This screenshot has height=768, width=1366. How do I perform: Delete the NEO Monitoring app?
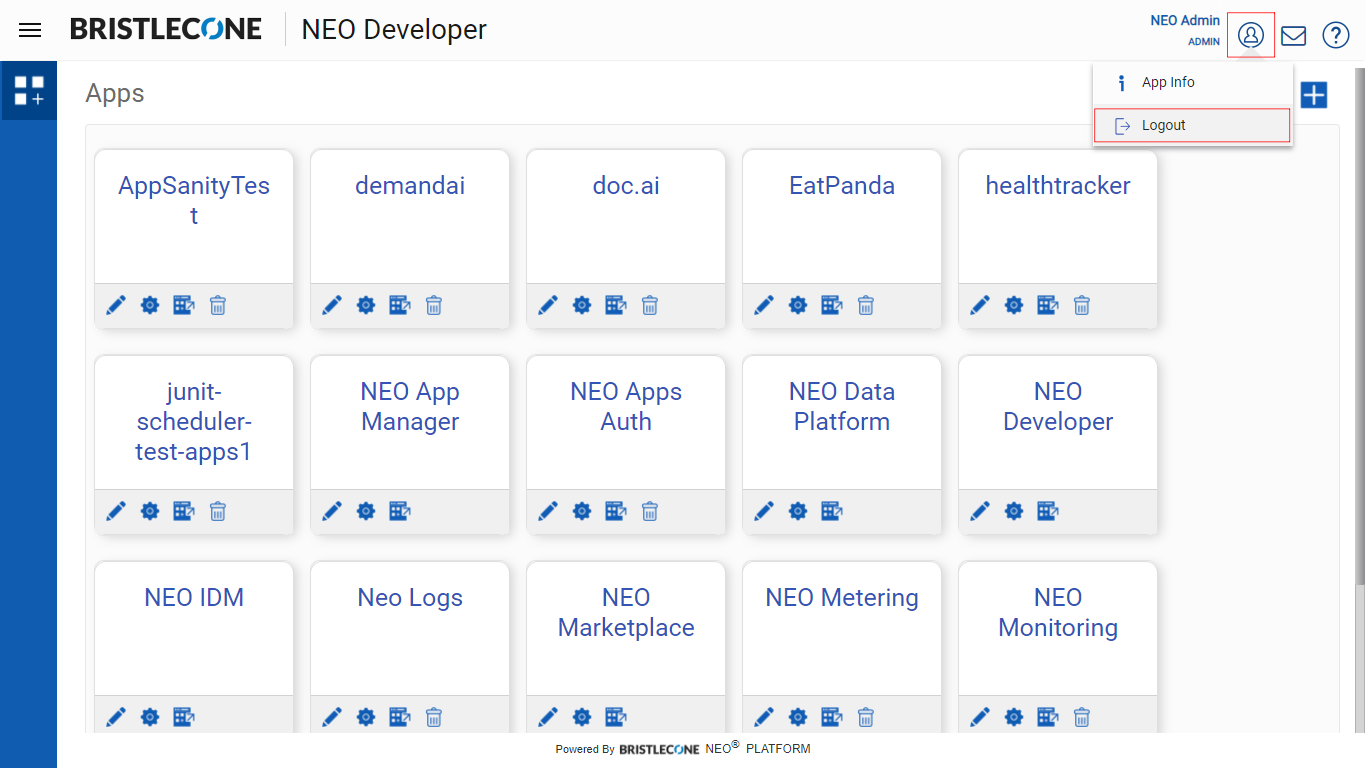point(1082,717)
